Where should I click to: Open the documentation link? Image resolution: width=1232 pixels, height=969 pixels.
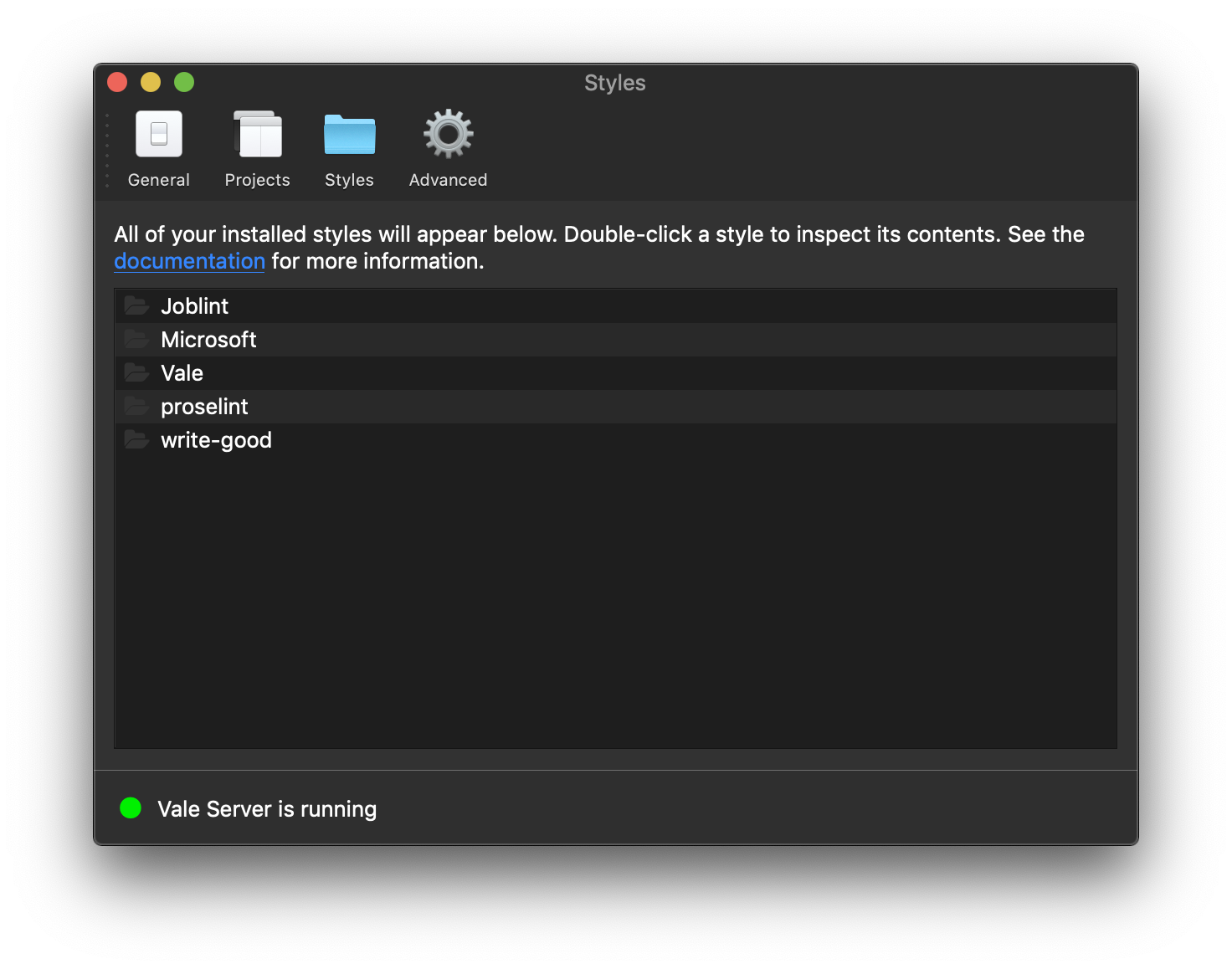pos(189,261)
